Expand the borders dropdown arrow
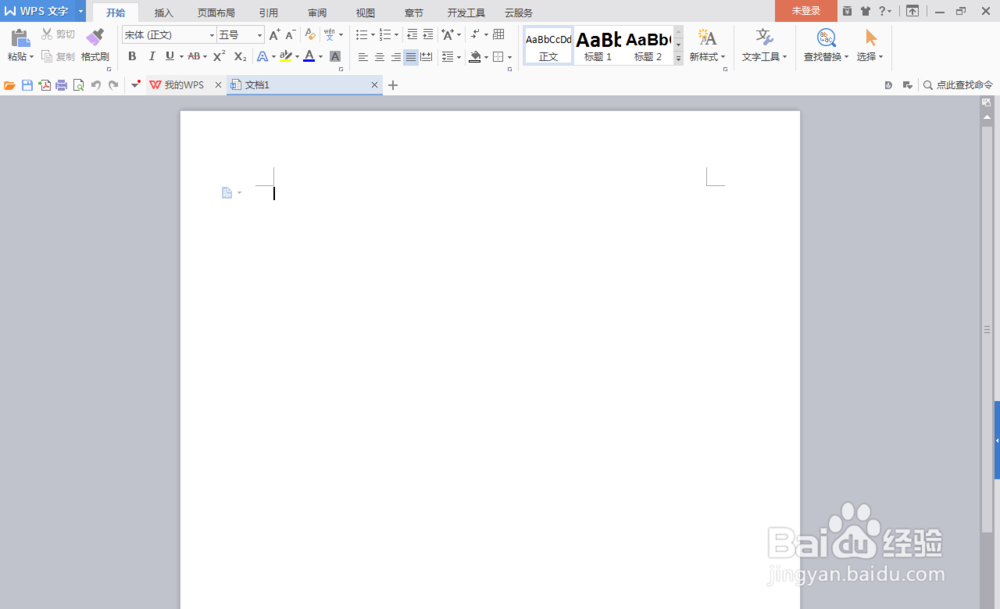This screenshot has height=609, width=1000. pyautogui.click(x=510, y=57)
